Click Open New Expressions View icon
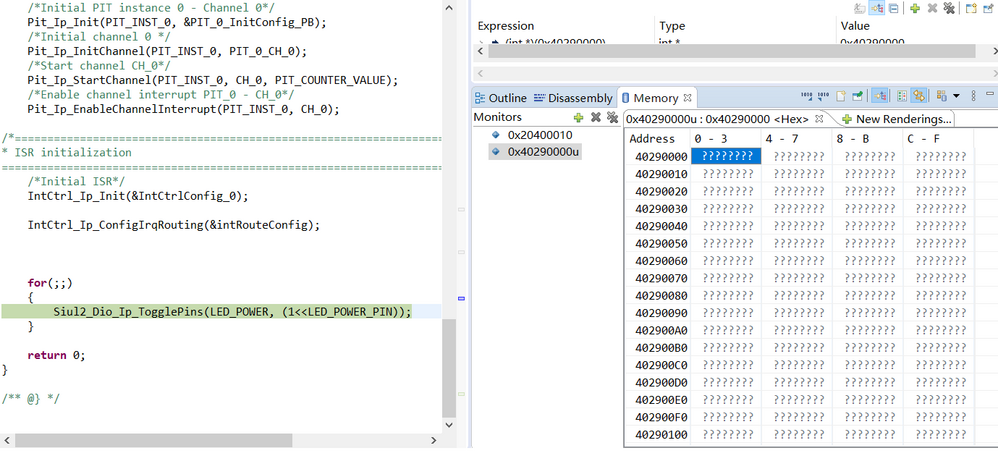The height and width of the screenshot is (469, 998). coord(971,8)
